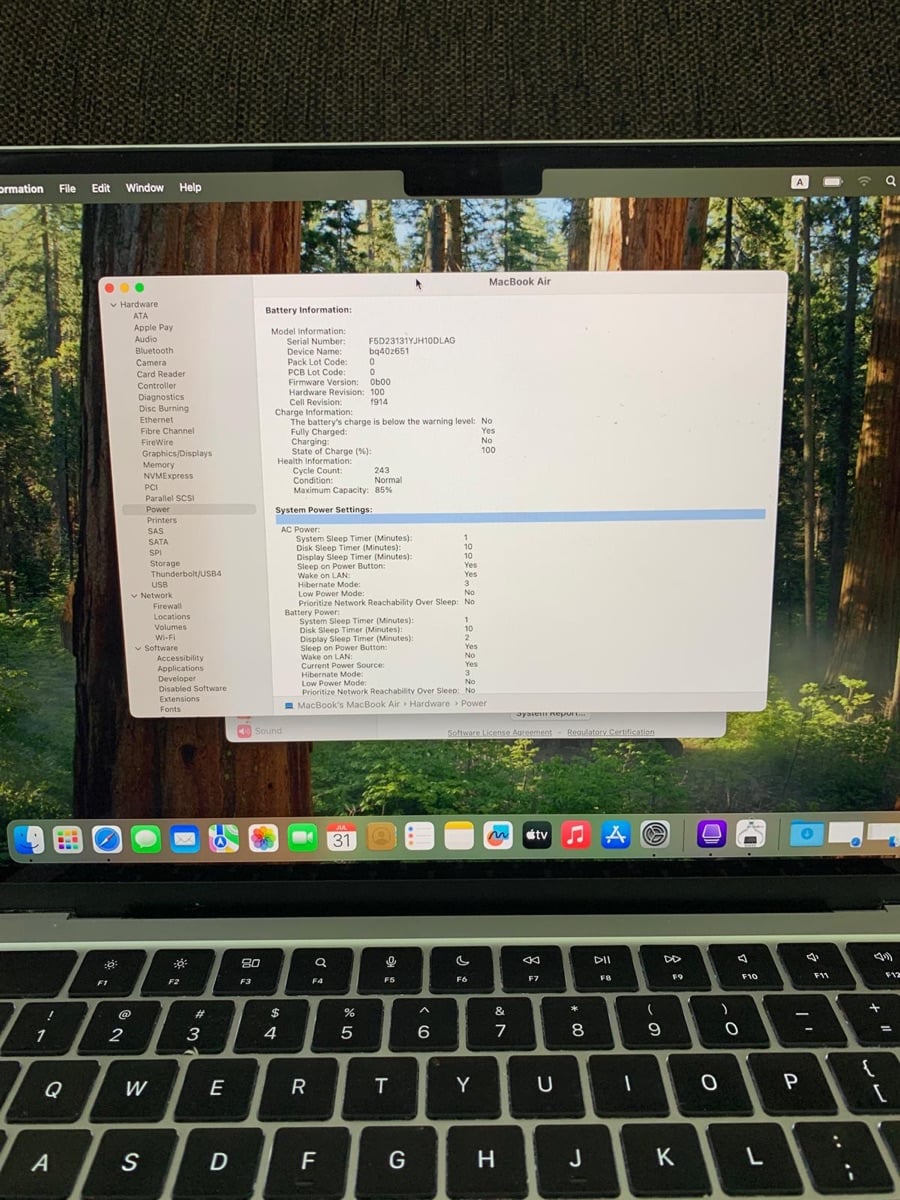Image resolution: width=900 pixels, height=1200 pixels.
Task: Open Finder from the Dock
Action: tap(29, 839)
